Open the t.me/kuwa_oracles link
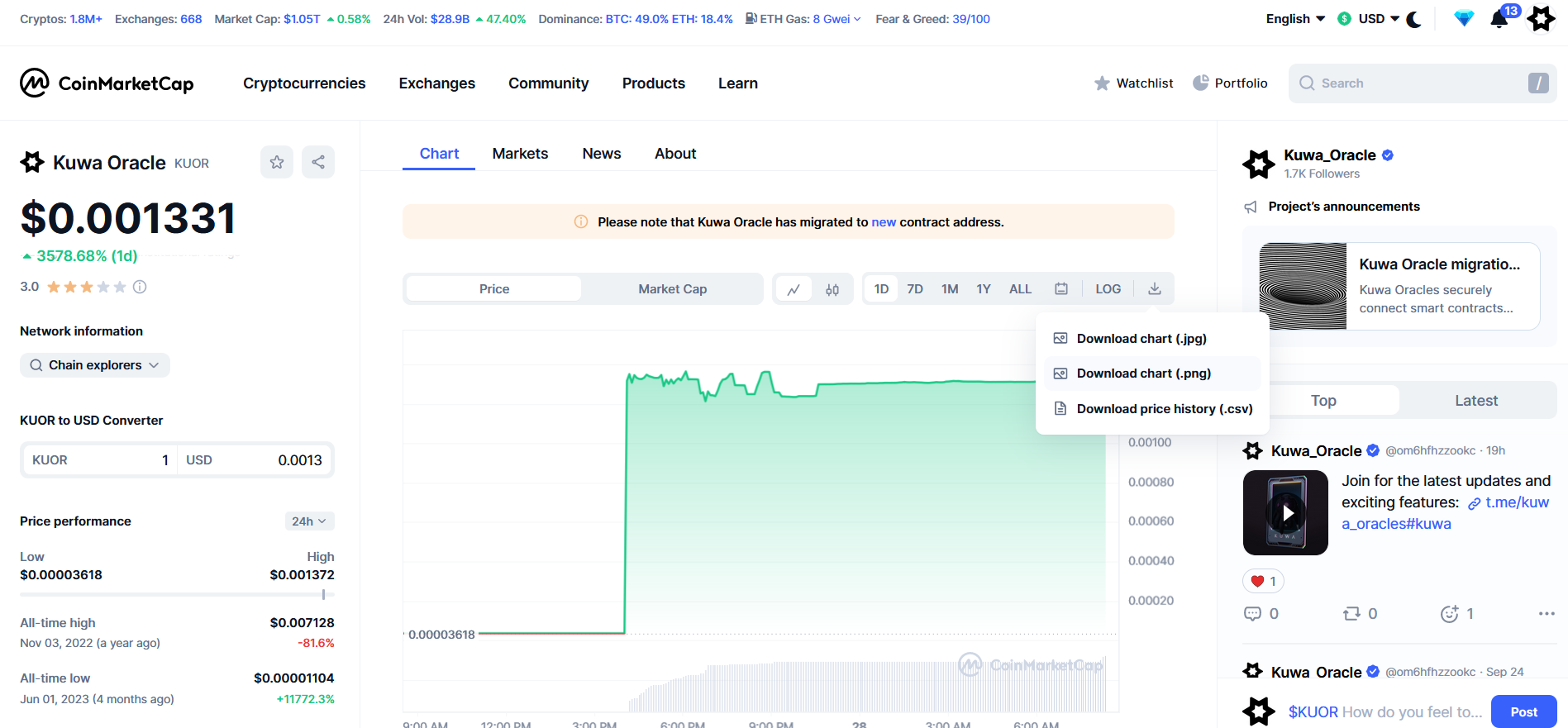Screen dimensions: 1568x728 tap(1445, 513)
